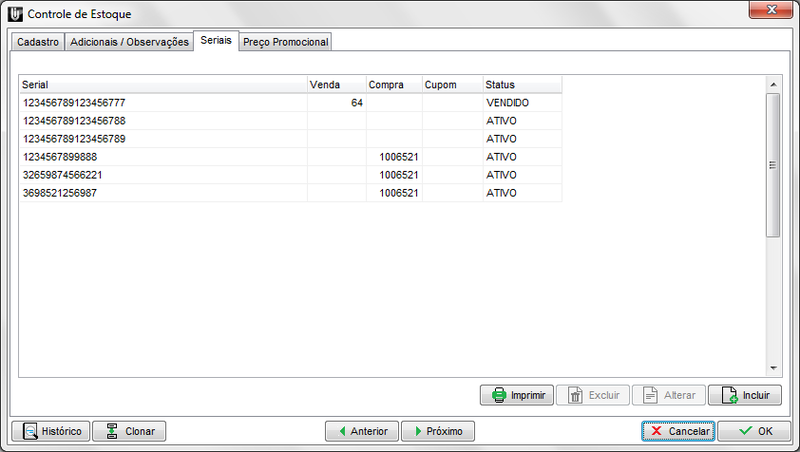Select the Preço Promocional tab

pyautogui.click(x=285, y=42)
